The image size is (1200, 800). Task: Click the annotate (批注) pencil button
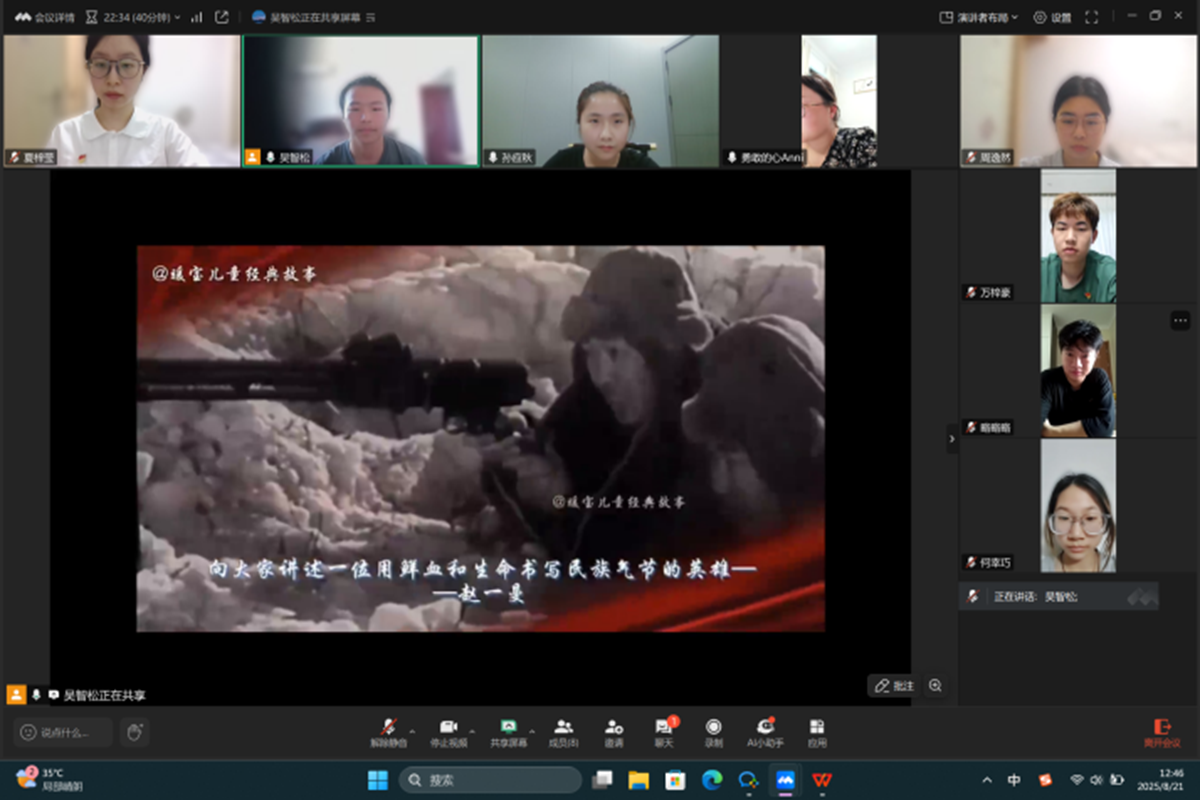pos(894,686)
